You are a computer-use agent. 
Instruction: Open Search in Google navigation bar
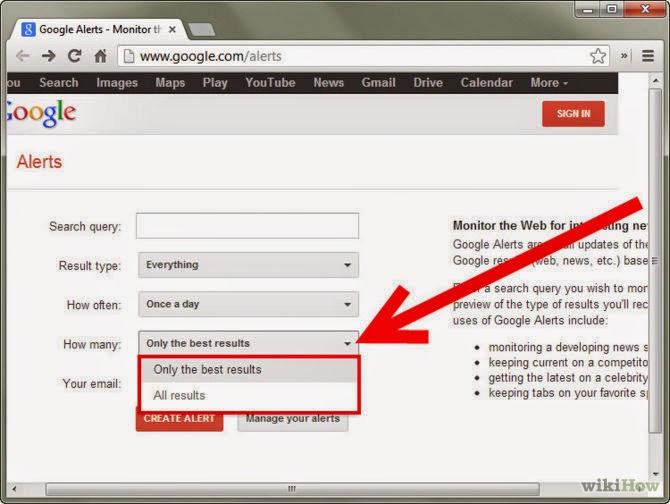tap(59, 82)
